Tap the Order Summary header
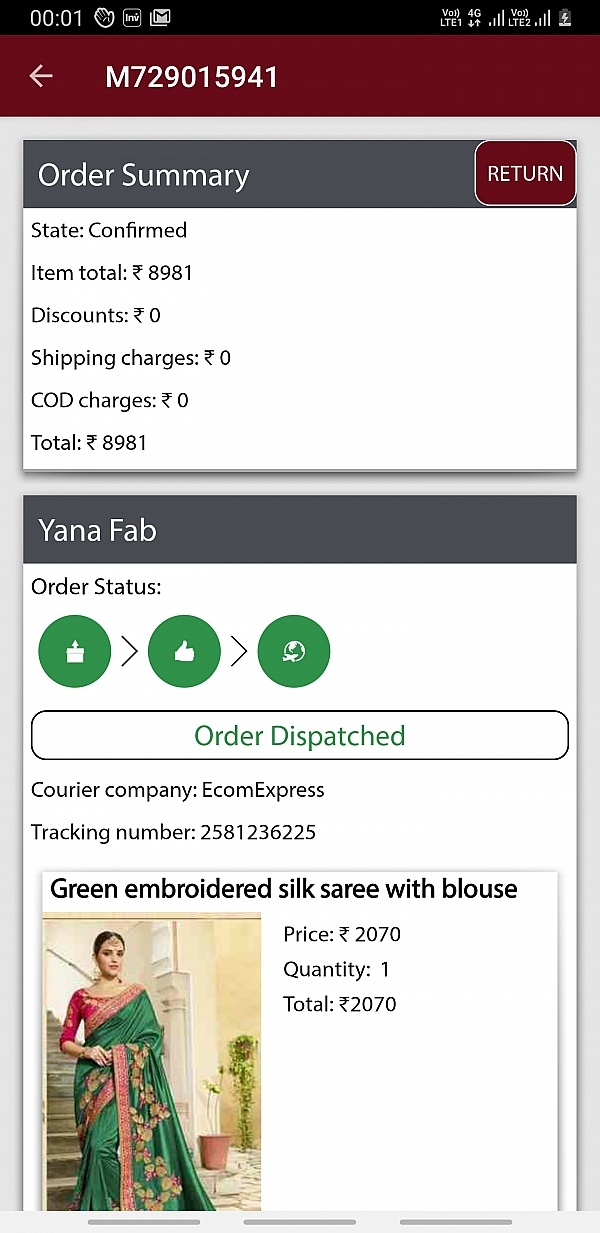The image size is (600, 1233). click(144, 175)
